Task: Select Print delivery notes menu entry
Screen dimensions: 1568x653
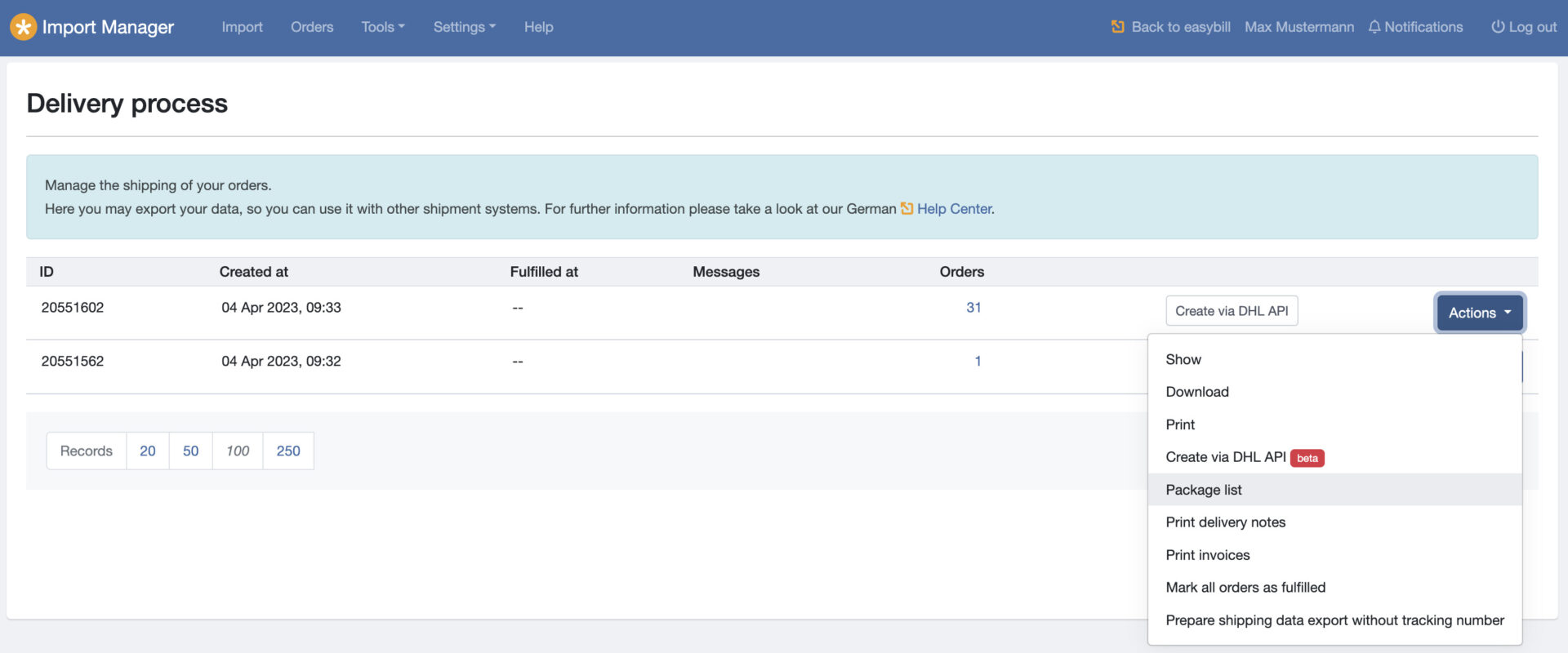Action: point(1225,522)
